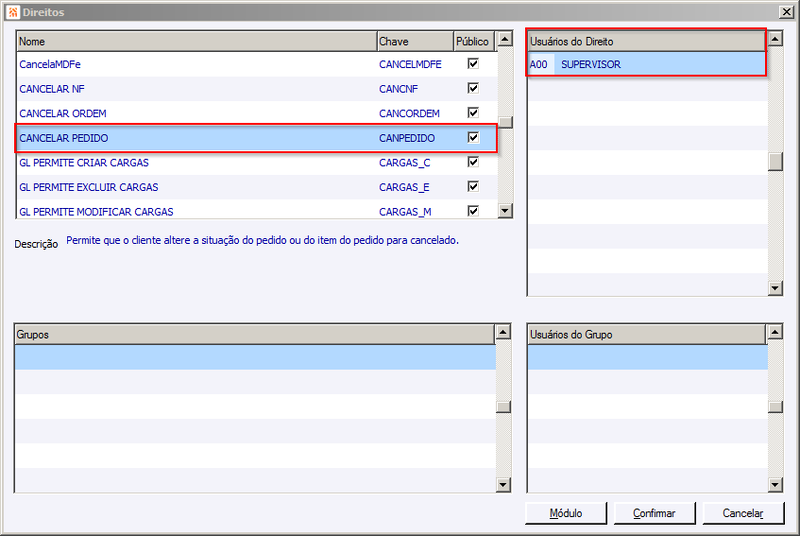800x536 pixels.
Task: Select the CANCELAR PEDIDO row
Action: (x=257, y=138)
